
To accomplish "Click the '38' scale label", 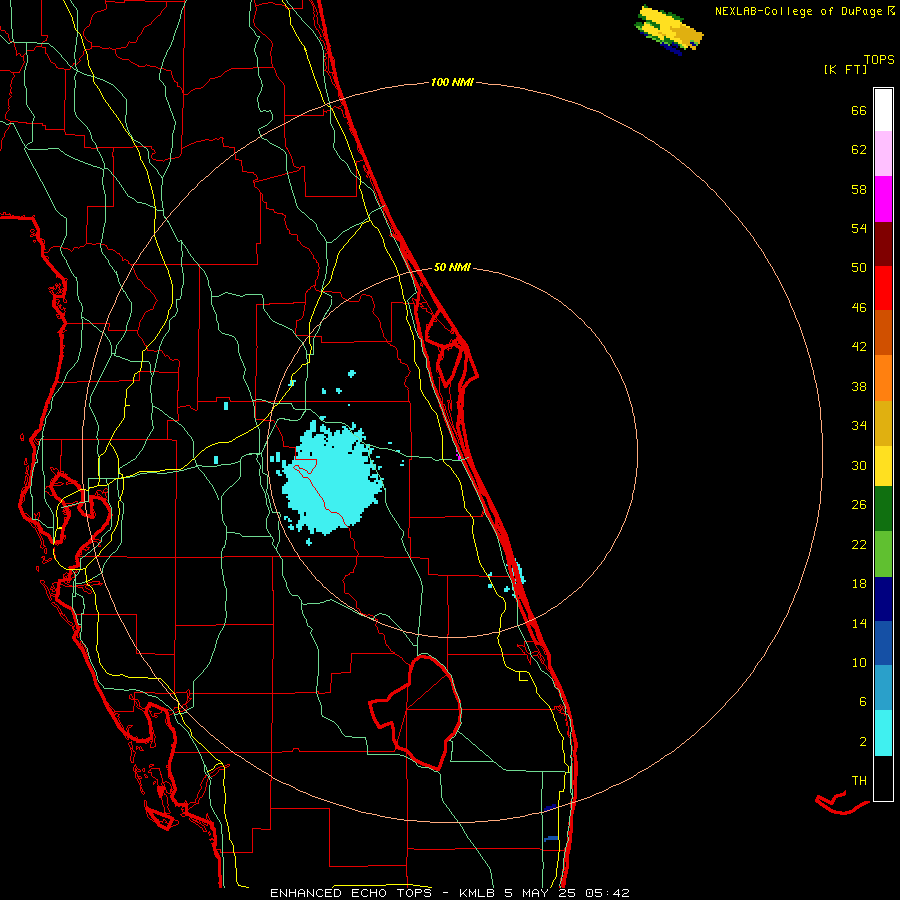I will point(859,386).
